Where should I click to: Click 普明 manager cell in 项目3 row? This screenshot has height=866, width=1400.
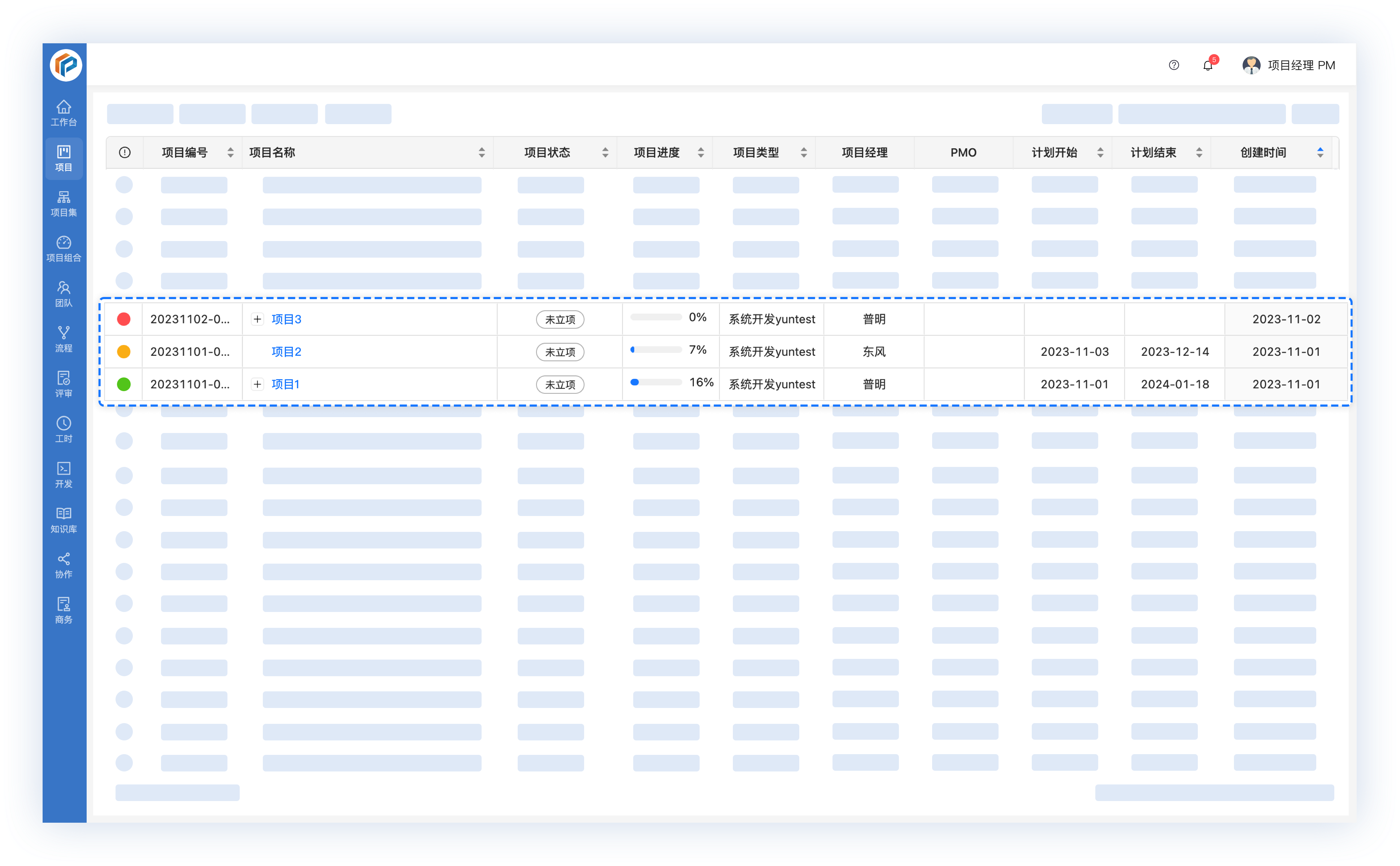pyautogui.click(x=874, y=319)
